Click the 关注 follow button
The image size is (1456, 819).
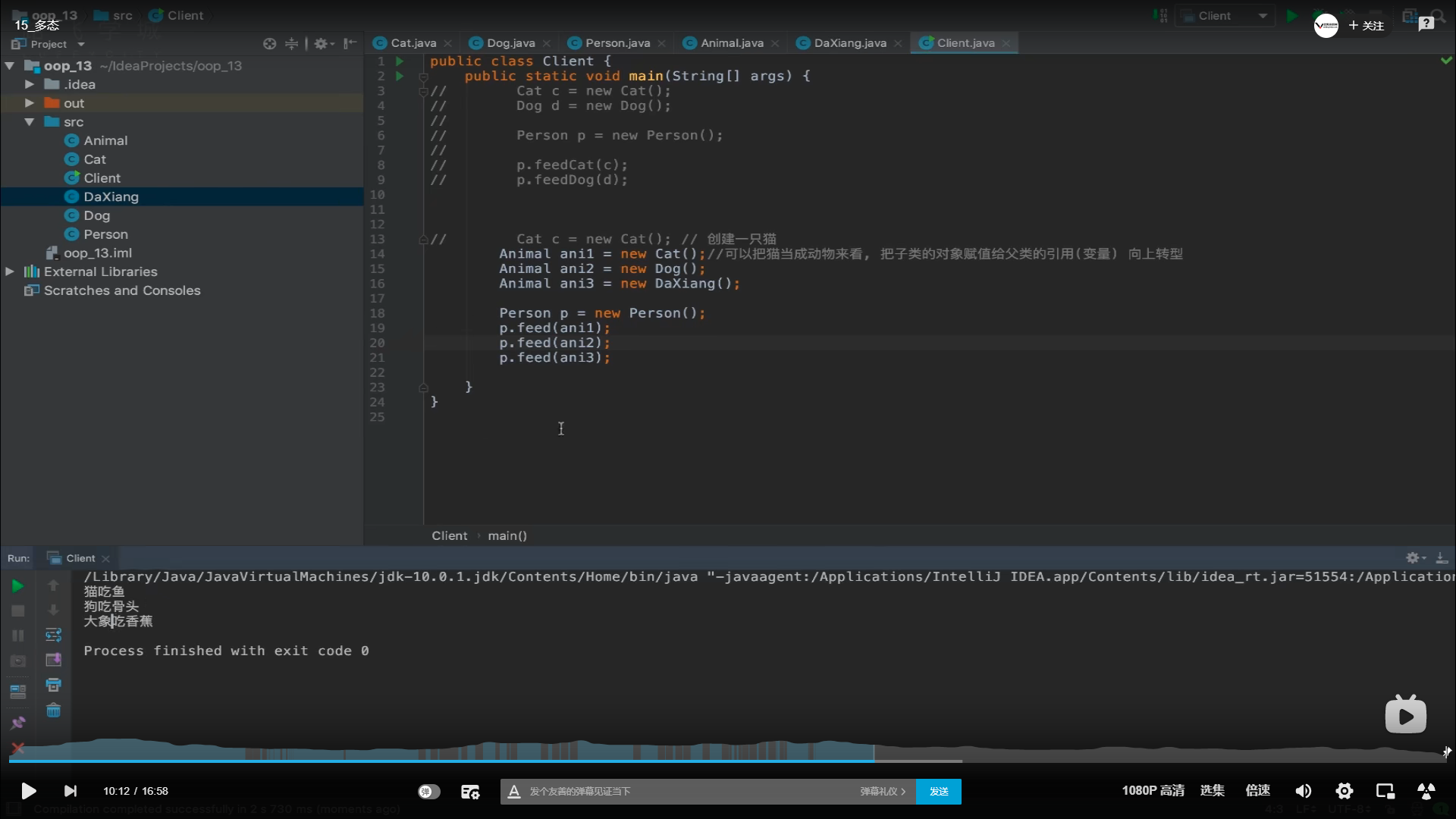(1367, 26)
